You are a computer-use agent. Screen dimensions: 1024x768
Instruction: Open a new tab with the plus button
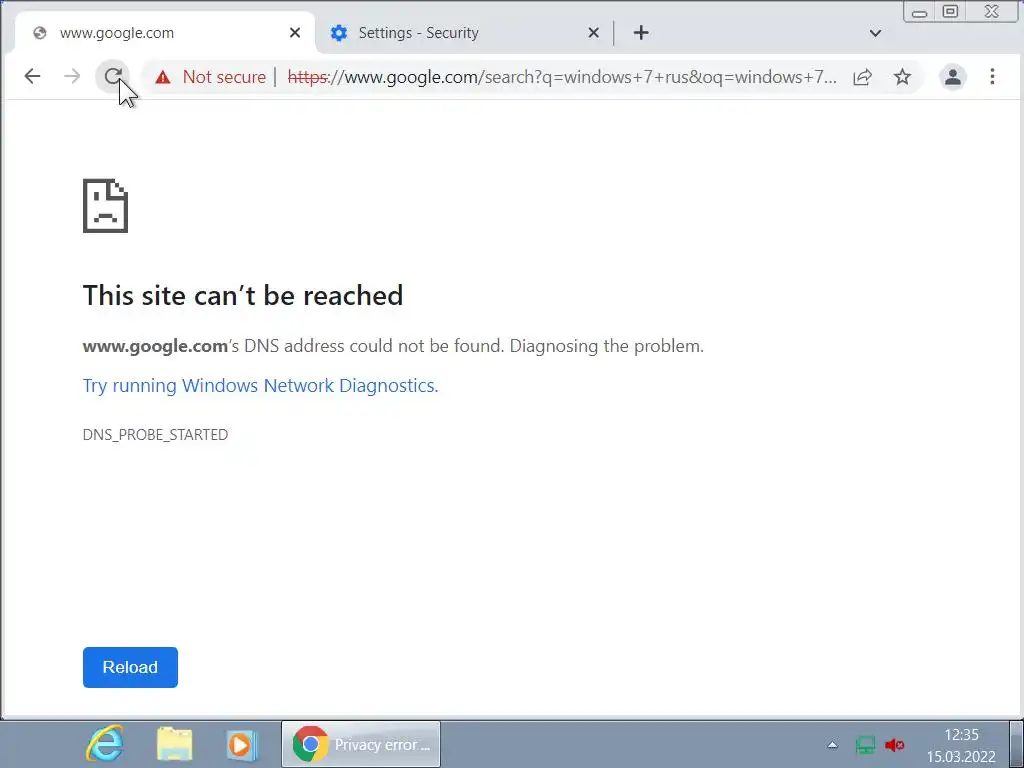pos(641,33)
